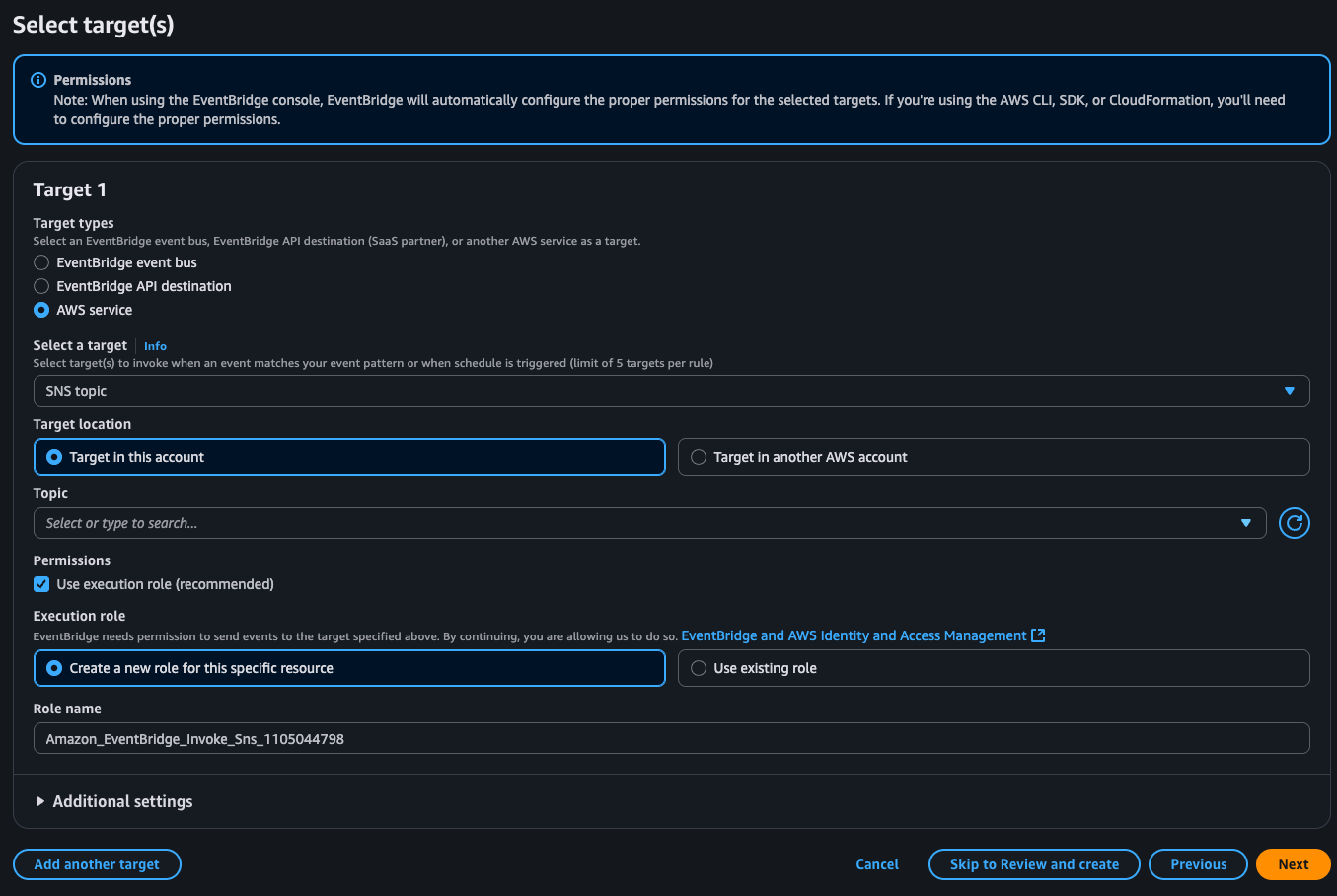Select Use existing role option
Viewport: 1337px width, 896px height.
coord(699,668)
